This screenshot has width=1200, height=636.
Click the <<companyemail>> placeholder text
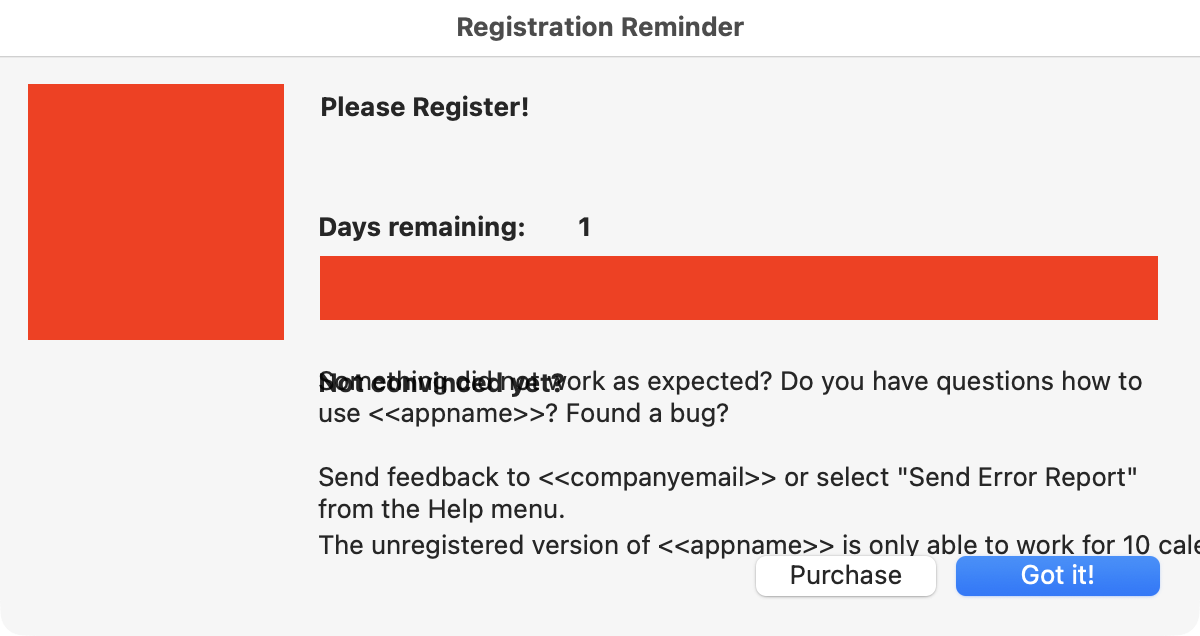(657, 477)
